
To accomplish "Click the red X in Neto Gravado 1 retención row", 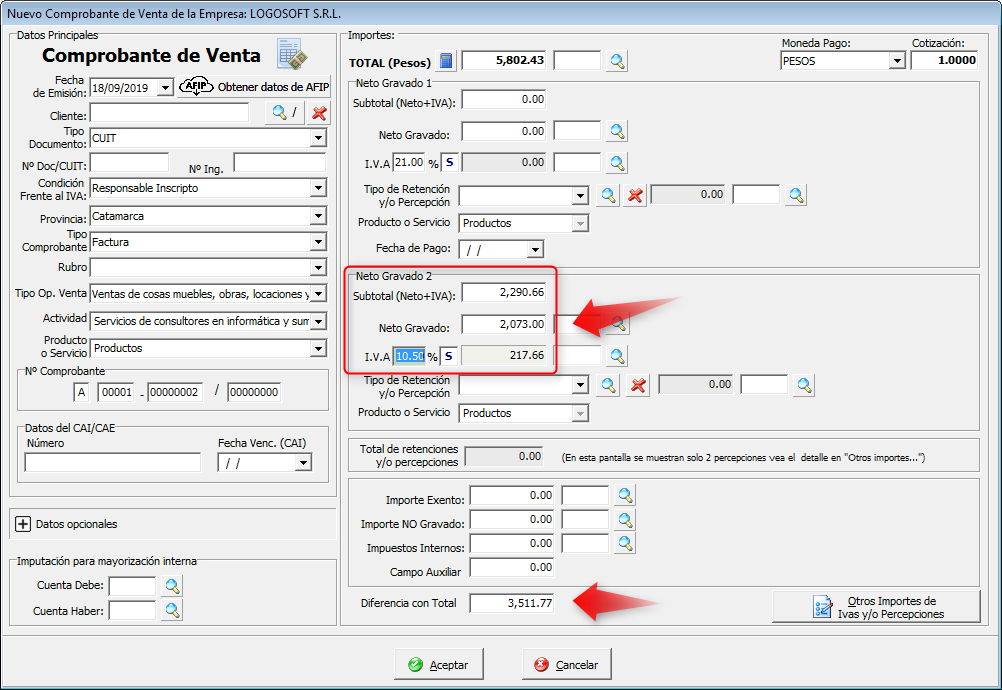I will pyautogui.click(x=634, y=195).
